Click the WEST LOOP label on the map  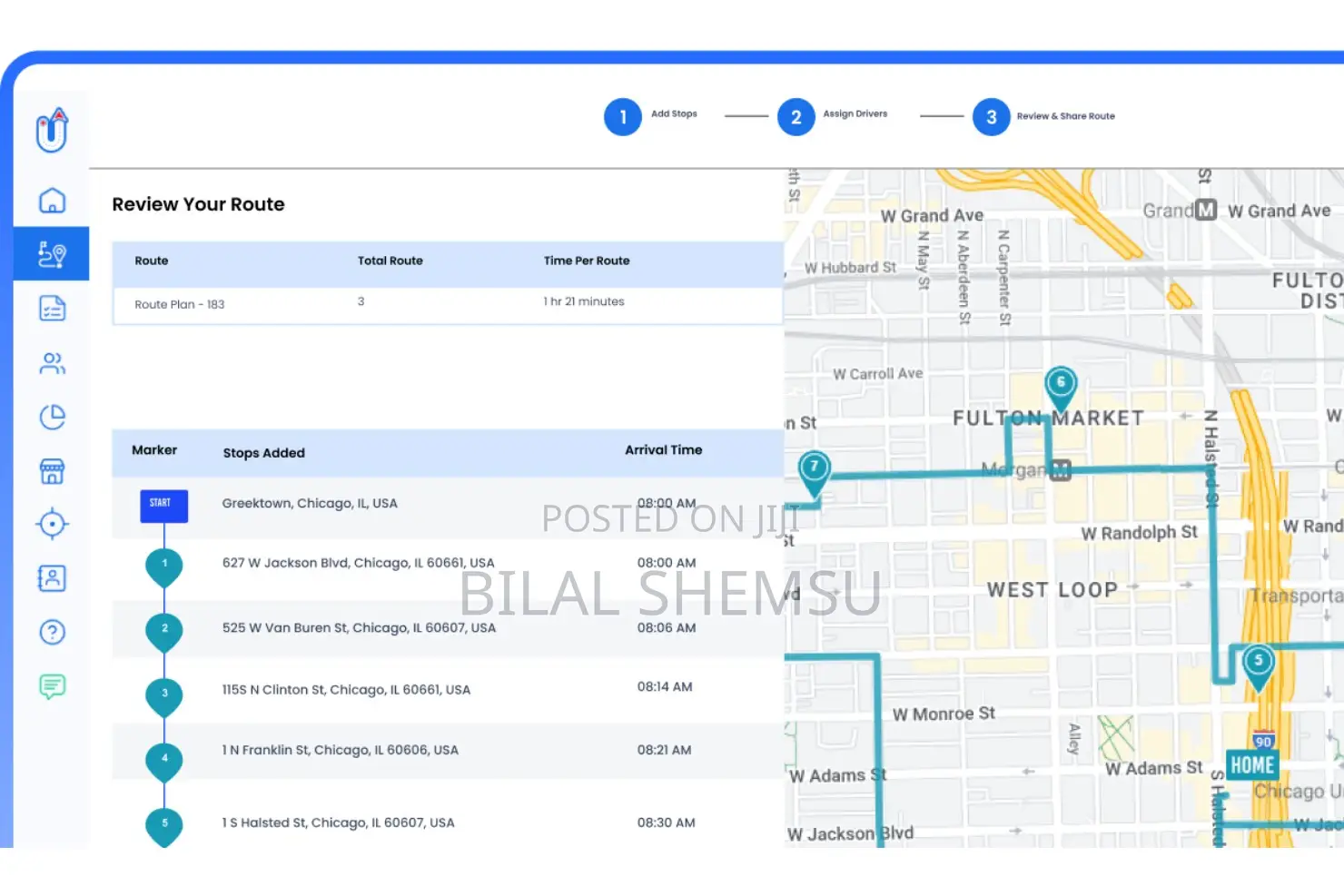pyautogui.click(x=1052, y=590)
